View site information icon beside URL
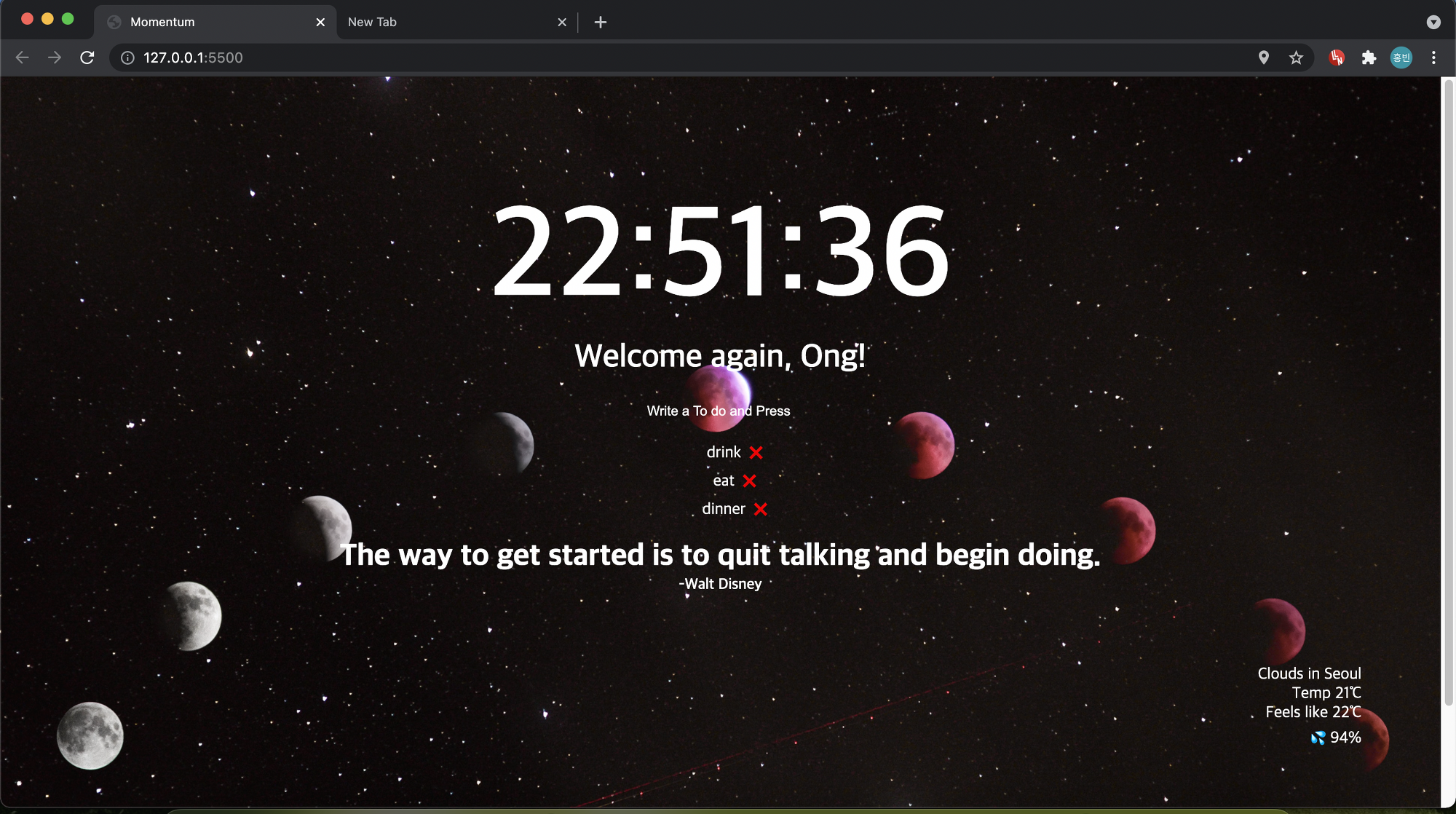The image size is (1456, 814). tap(127, 58)
